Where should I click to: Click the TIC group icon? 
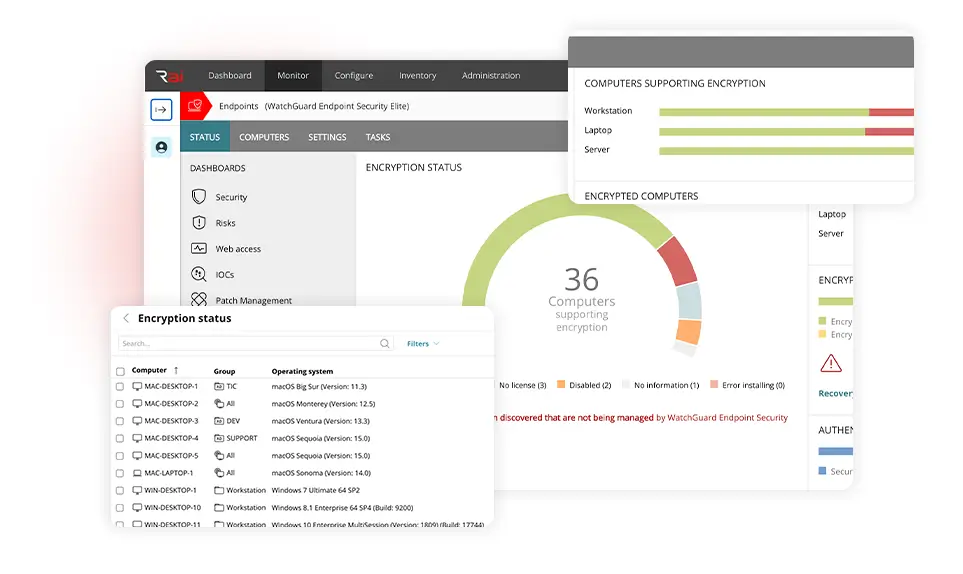pos(219,386)
